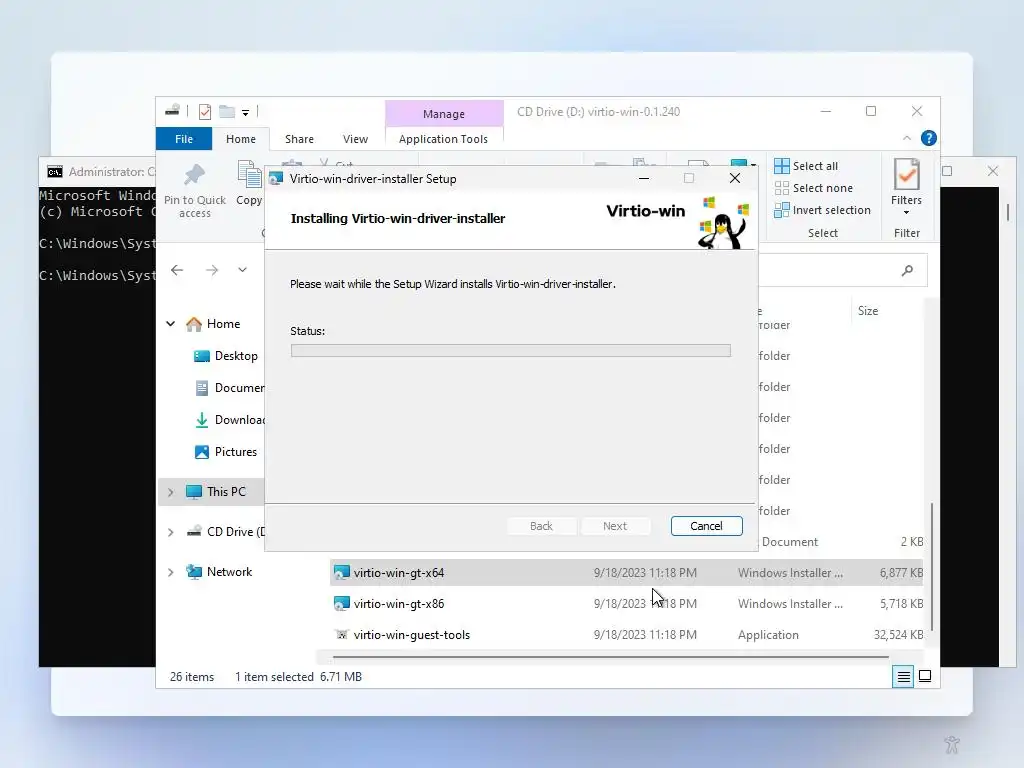
Task: Open recent locations dropdown chevron
Action: [x=242, y=270]
